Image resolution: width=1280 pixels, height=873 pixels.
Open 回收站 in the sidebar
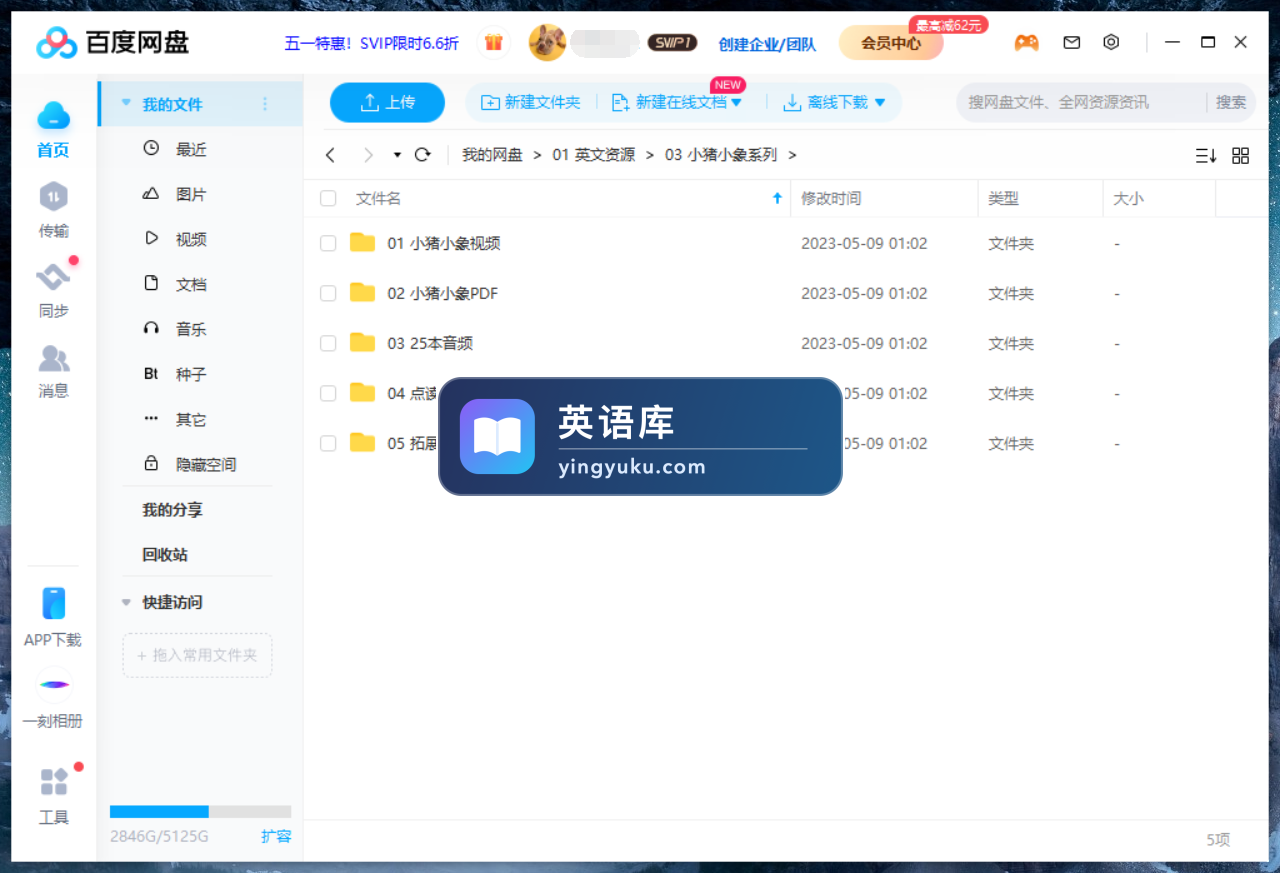[x=165, y=554]
